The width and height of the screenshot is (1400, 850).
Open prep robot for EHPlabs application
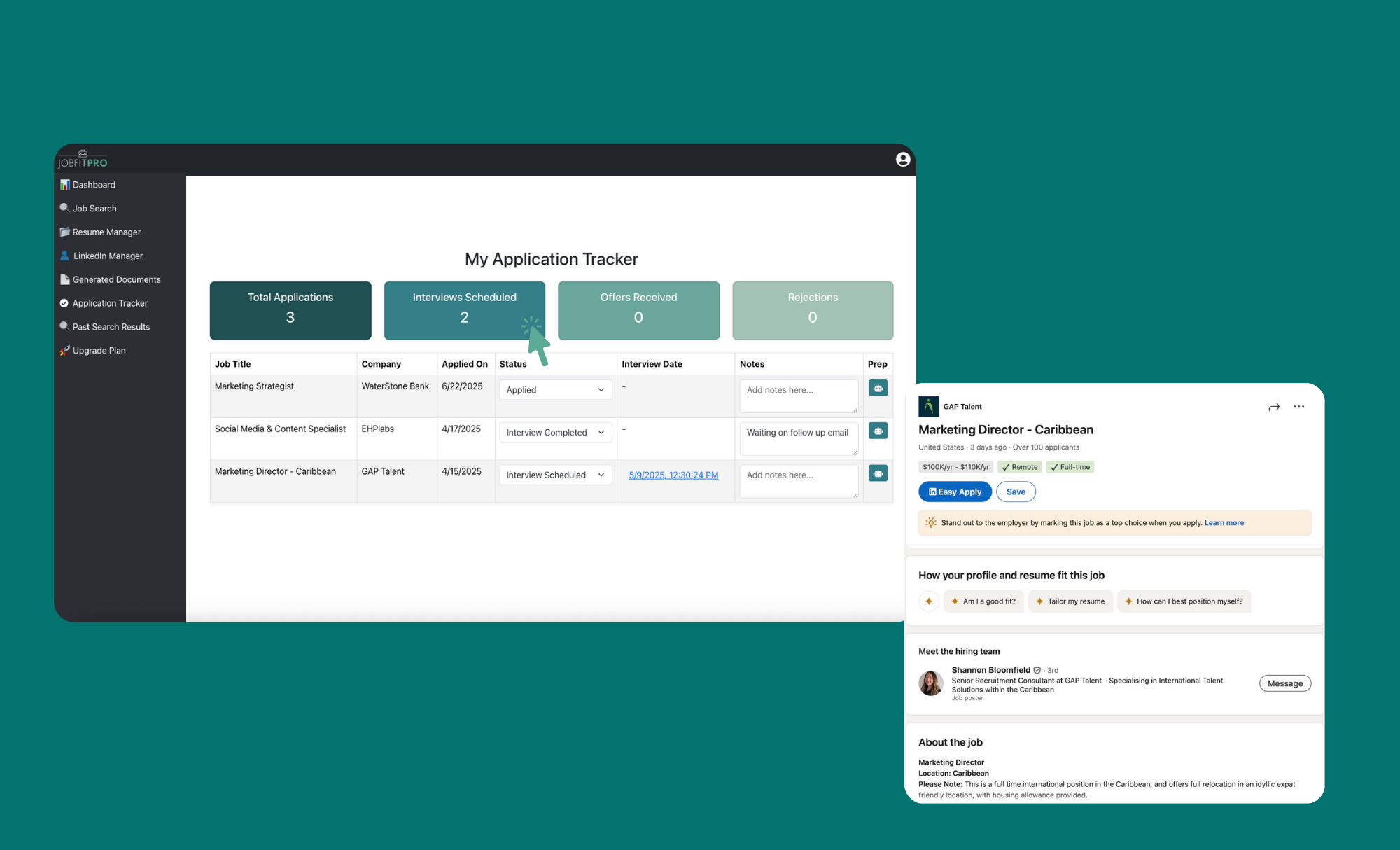pos(878,431)
